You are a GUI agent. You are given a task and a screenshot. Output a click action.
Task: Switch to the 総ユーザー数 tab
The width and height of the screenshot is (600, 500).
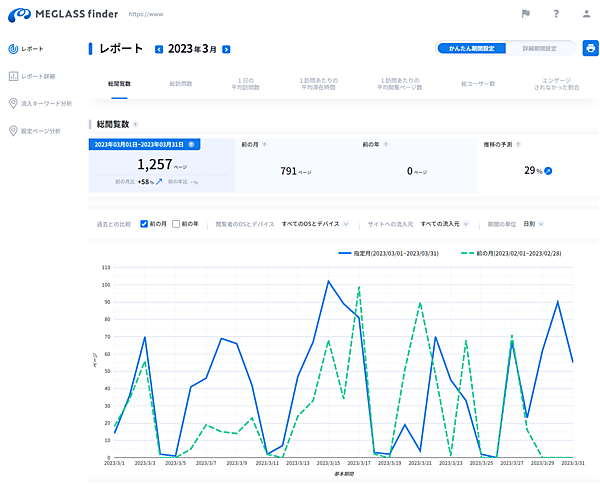pos(478,84)
